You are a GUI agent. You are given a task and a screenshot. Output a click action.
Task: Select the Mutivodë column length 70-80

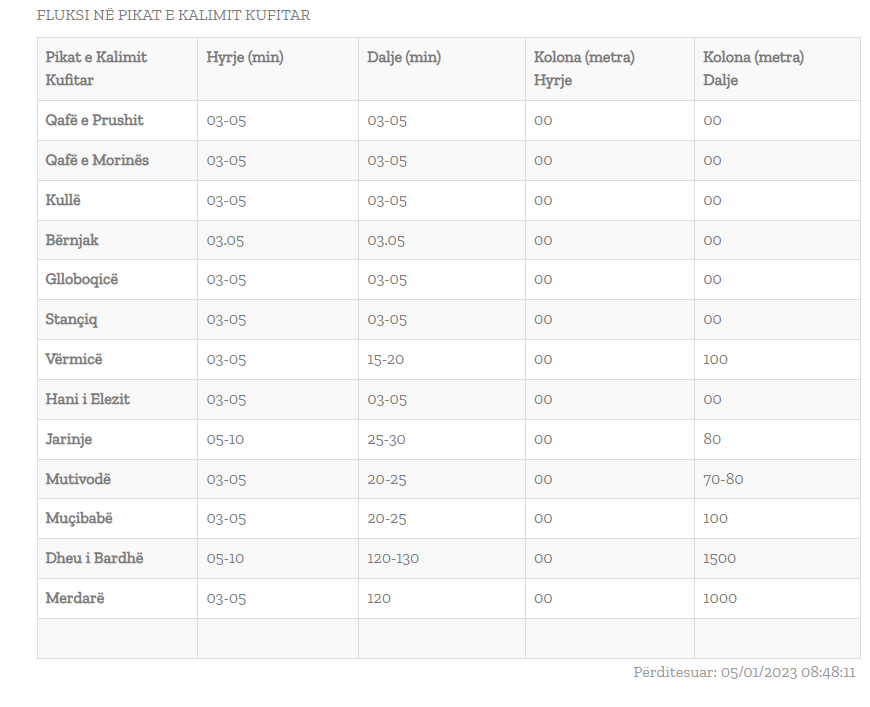(x=723, y=479)
